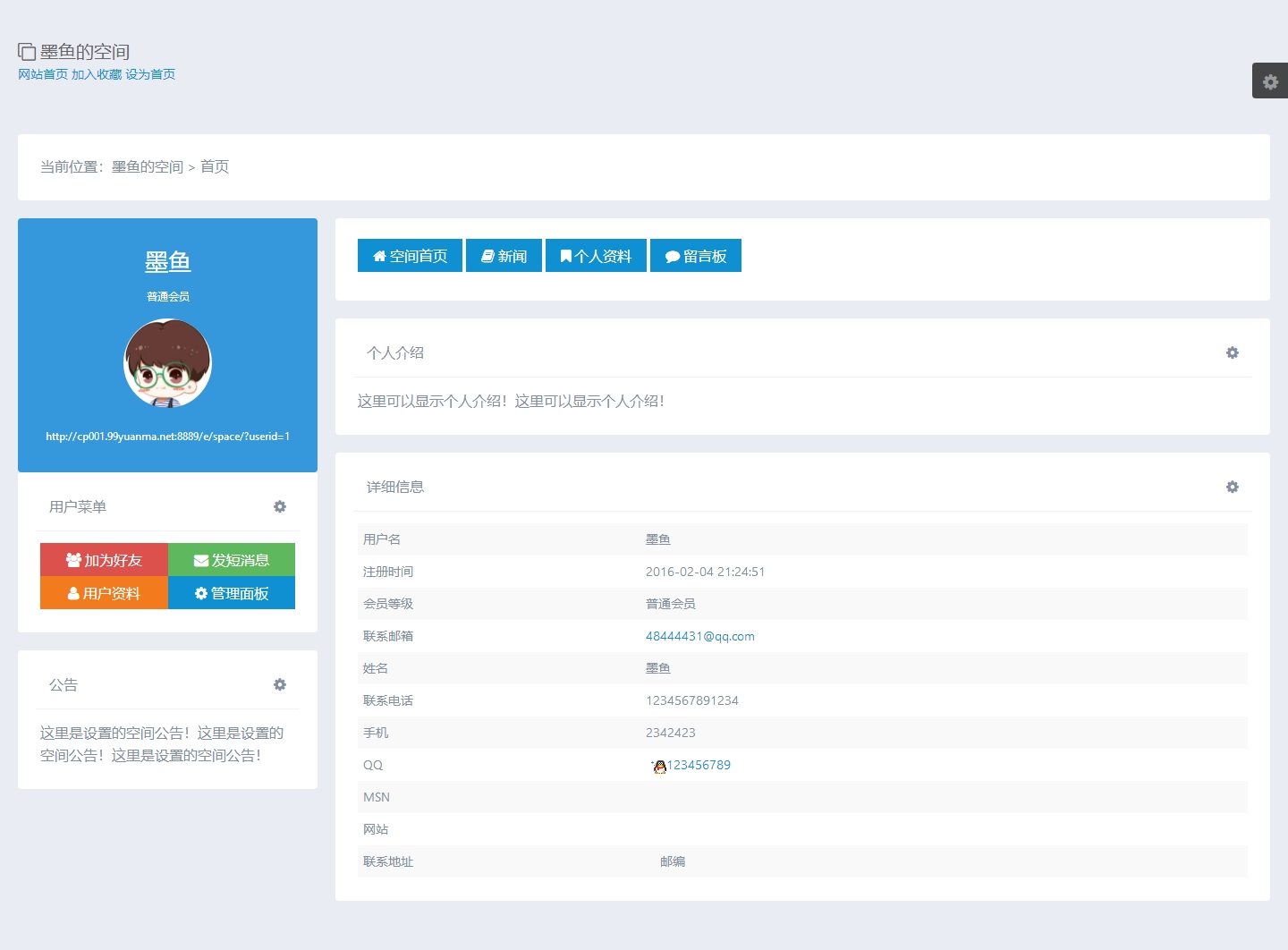Open the blue 管理面板 button
1288x950 pixels.
(x=232, y=593)
